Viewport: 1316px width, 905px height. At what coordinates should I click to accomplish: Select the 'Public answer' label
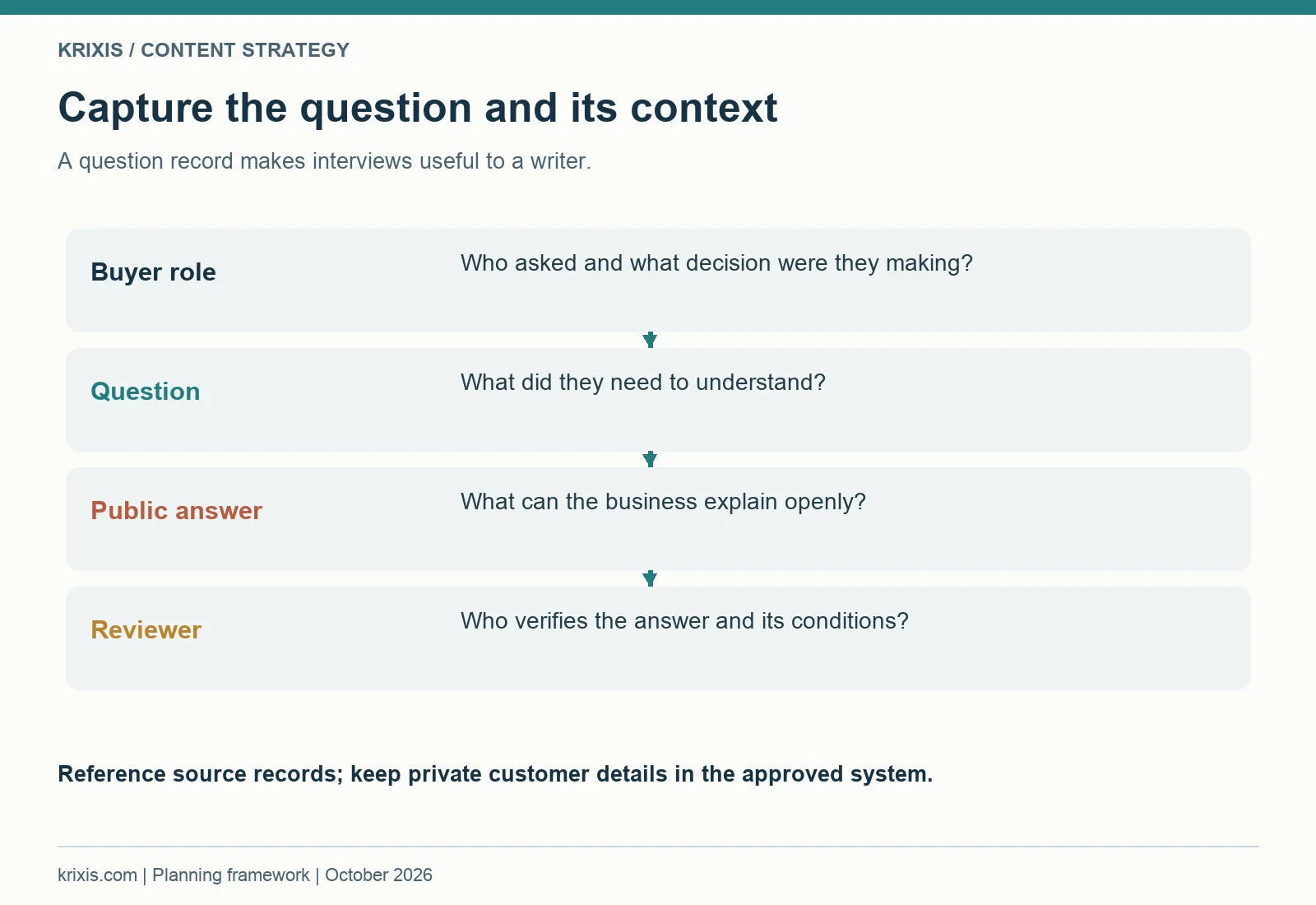pyautogui.click(x=176, y=511)
